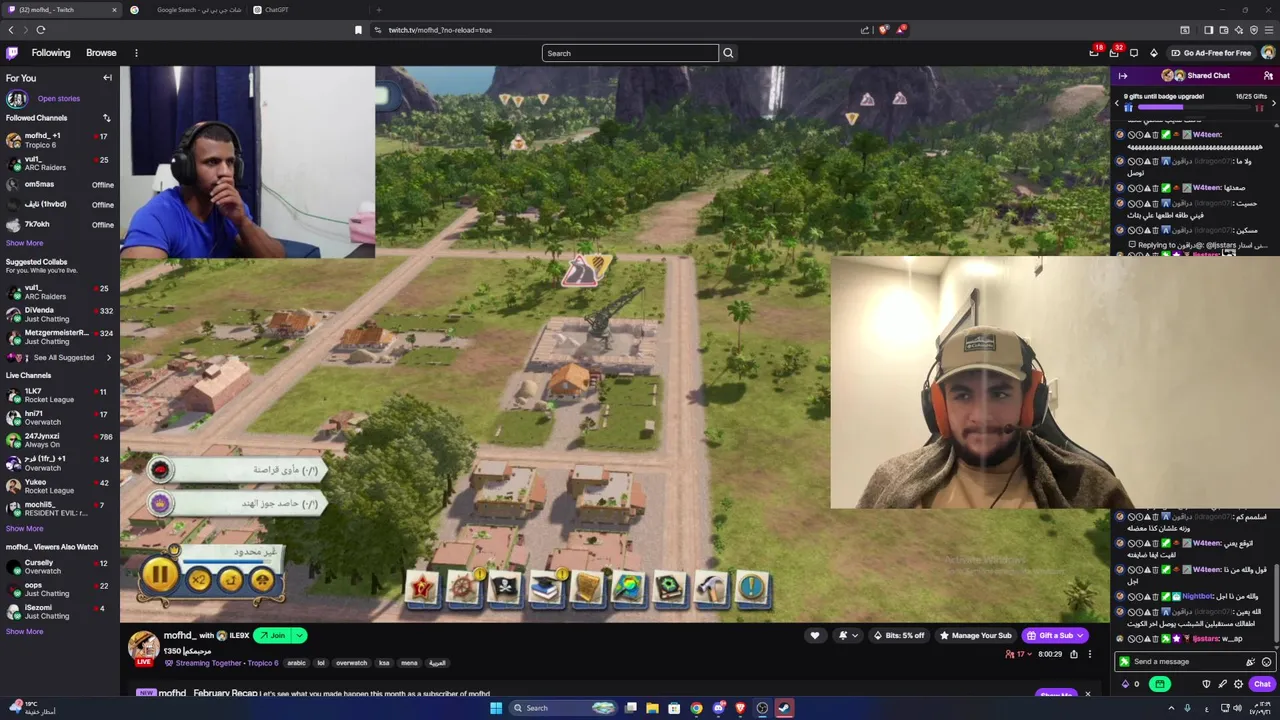This screenshot has width=1280, height=720.
Task: Show the next gift goal arrow
Action: pyautogui.click(x=1273, y=103)
